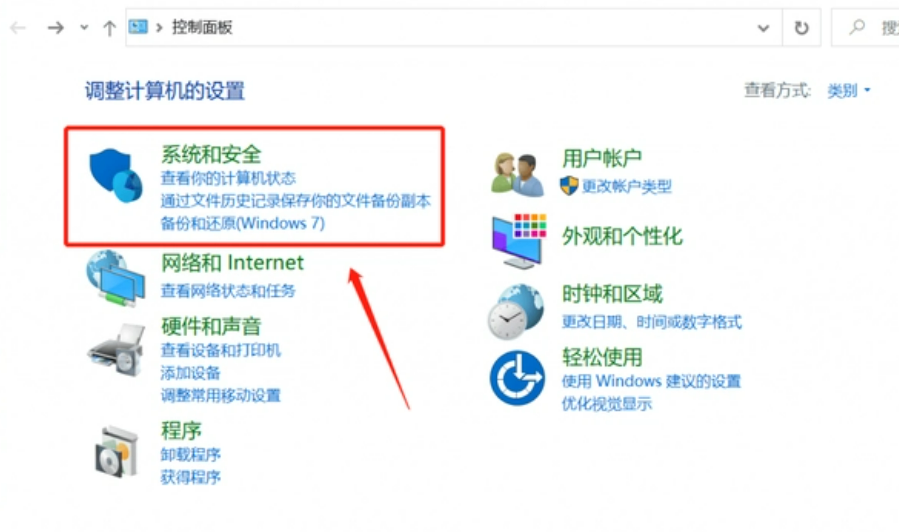Open the 系统和安全 category heading
This screenshot has height=532, width=899.
tap(211, 154)
